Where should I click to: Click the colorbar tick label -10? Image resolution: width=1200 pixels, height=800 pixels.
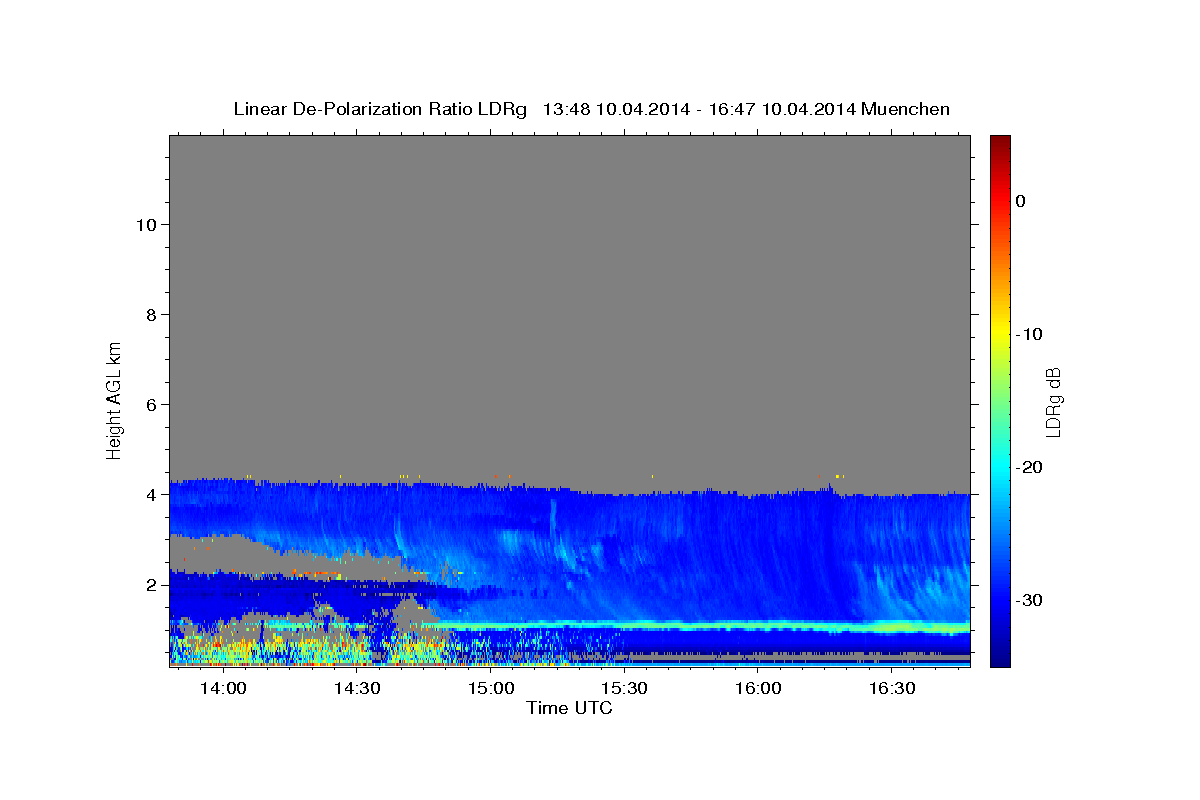(x=1030, y=334)
